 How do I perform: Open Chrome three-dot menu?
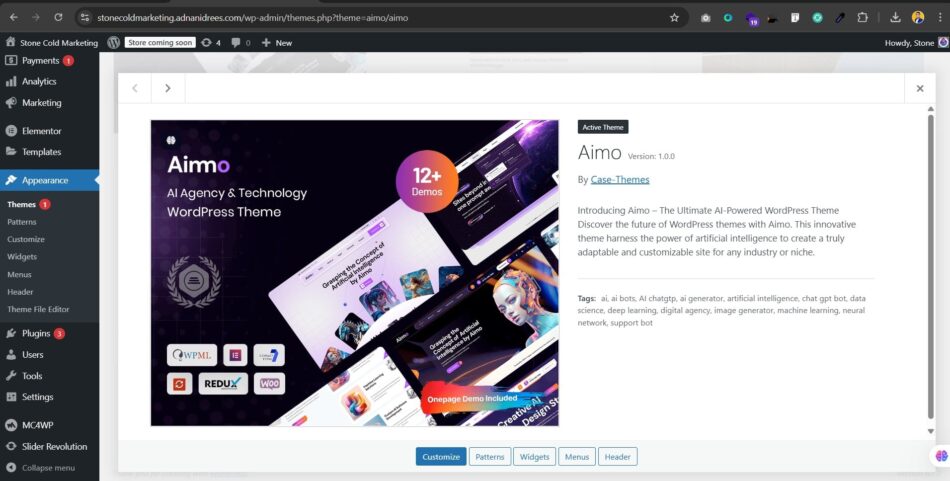tap(940, 18)
